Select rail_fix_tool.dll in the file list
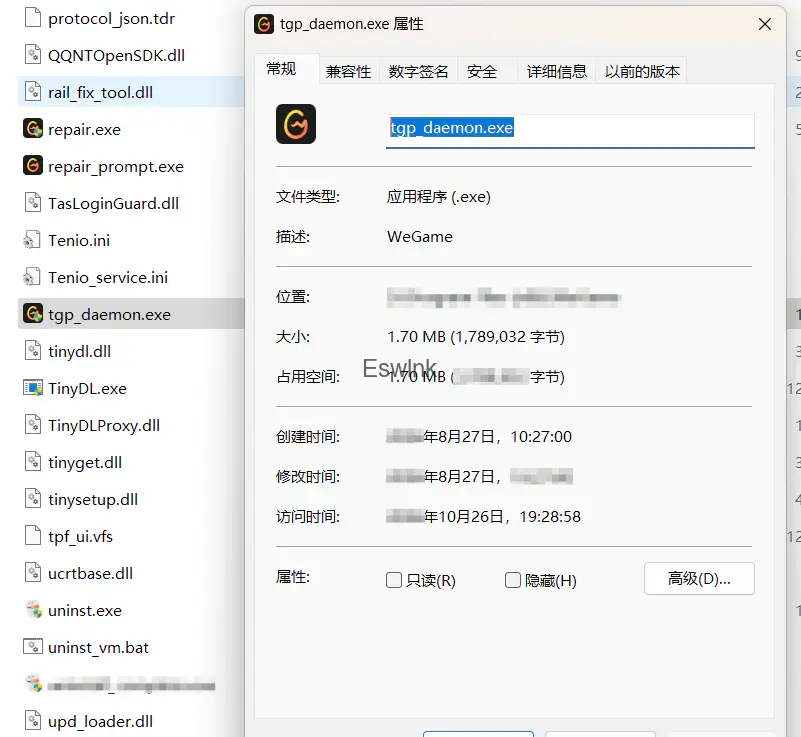 click(x=100, y=92)
